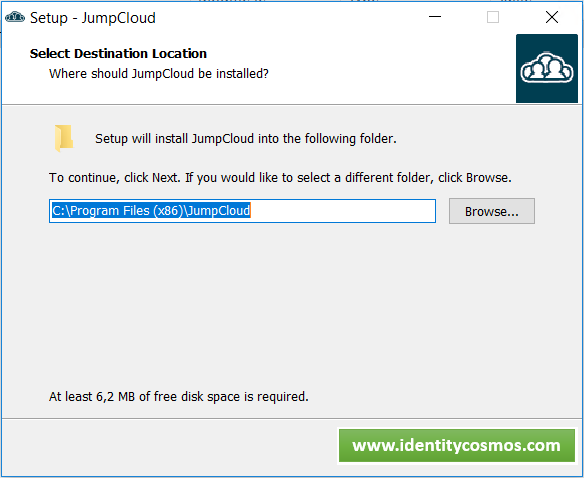
Task: Click 'Where should JumpCloud be installed?' text
Action: pyautogui.click(x=159, y=74)
